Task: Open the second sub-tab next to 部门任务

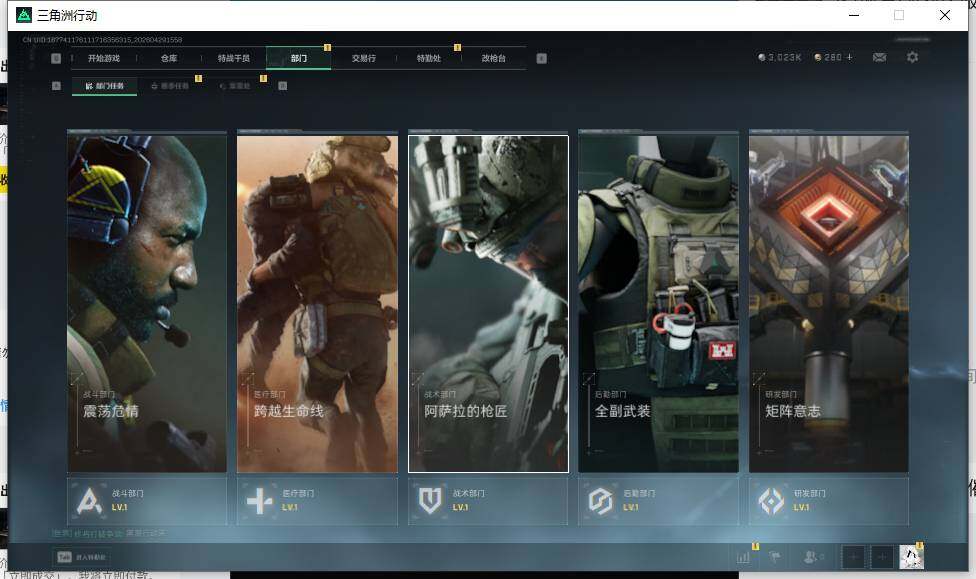Action: [170, 86]
